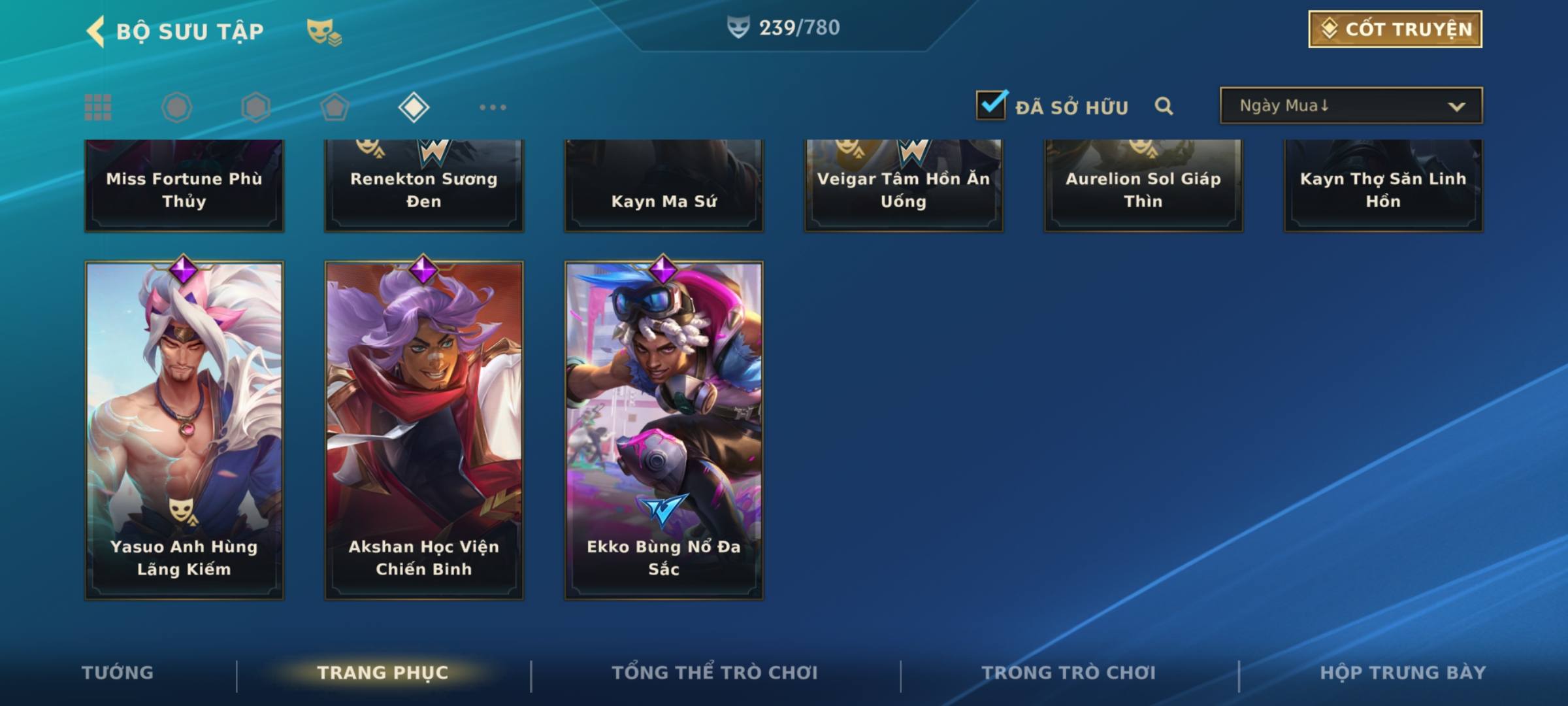Viewport: 1568px width, 706px height.
Task: Open the skin search magnifier
Action: pos(1164,106)
